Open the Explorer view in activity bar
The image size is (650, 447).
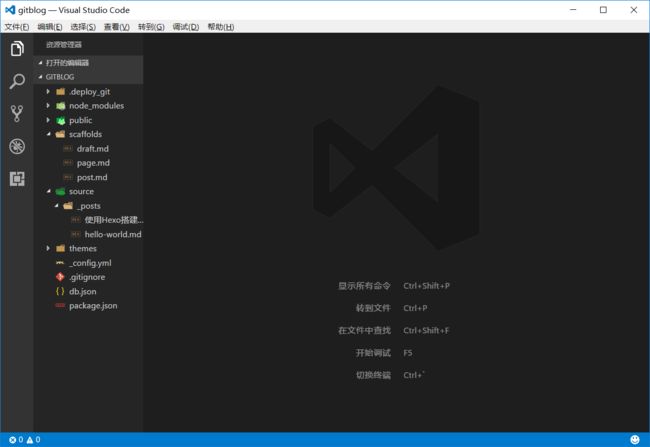tap(17, 49)
